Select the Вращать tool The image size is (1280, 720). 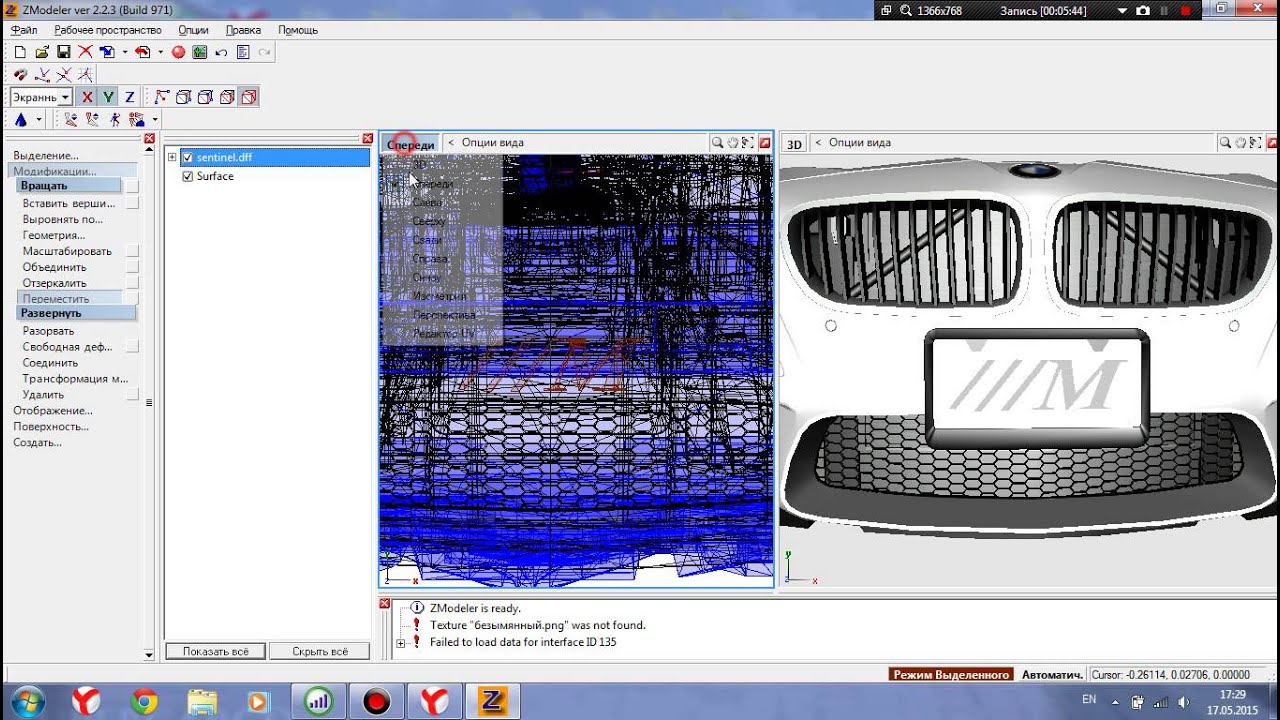[69, 186]
